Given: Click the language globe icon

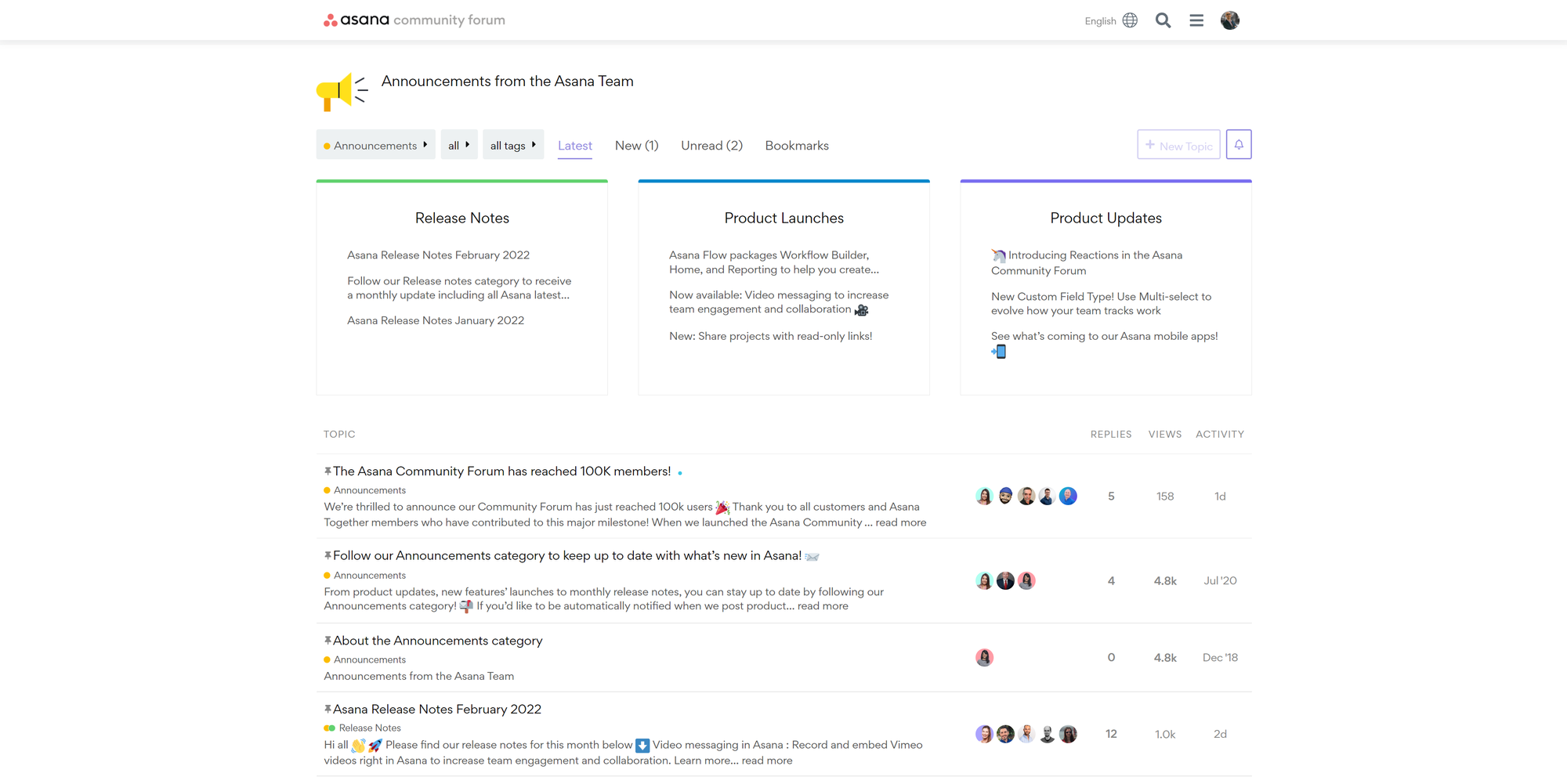Looking at the screenshot, I should (x=1130, y=20).
